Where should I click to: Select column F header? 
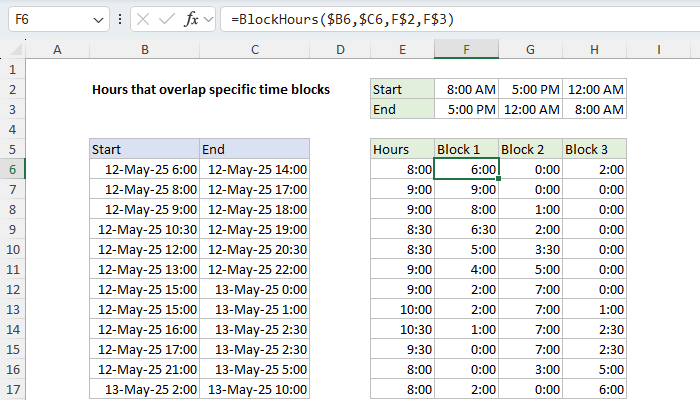tap(466, 49)
